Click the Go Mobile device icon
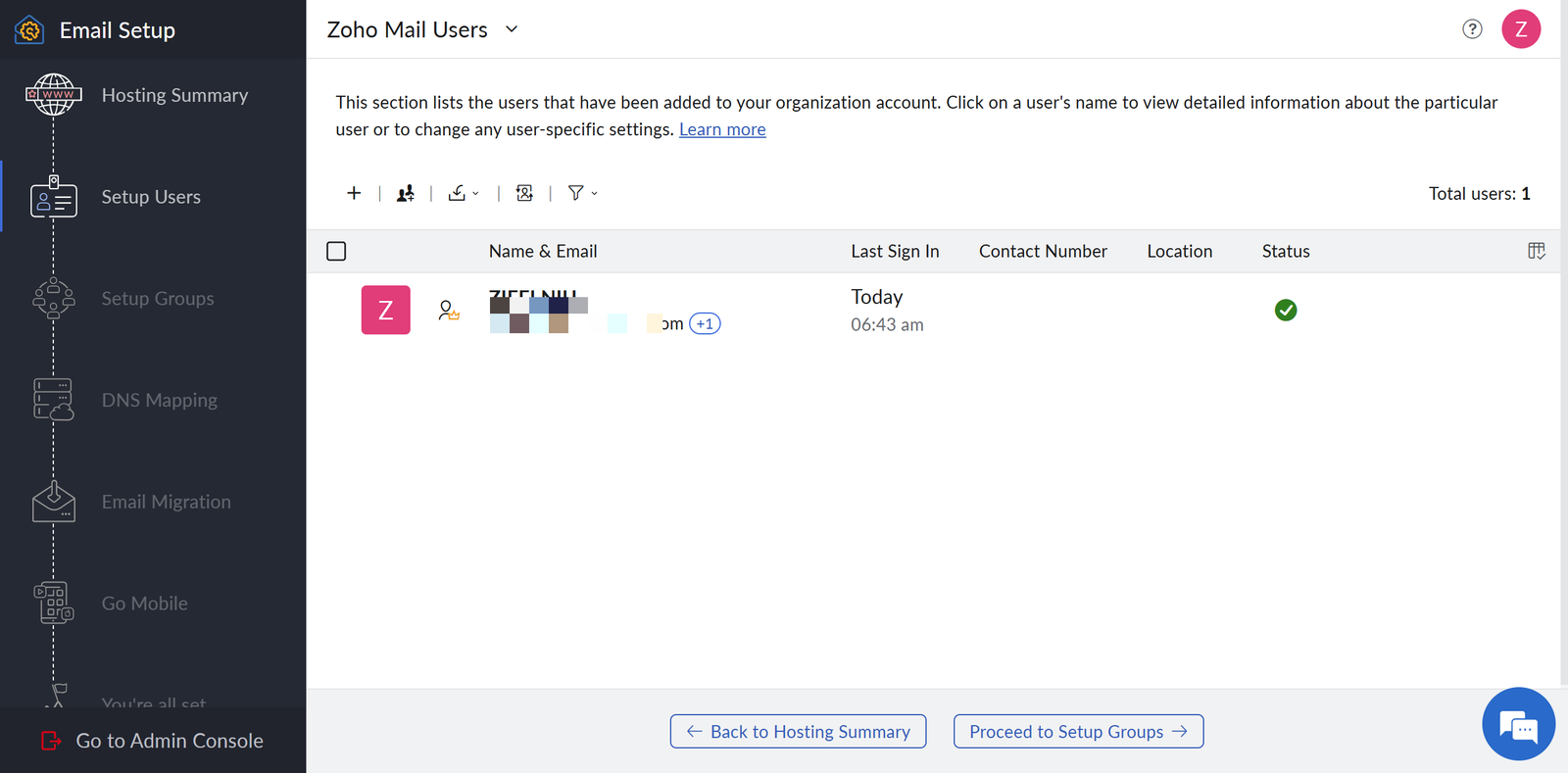Viewport: 1568px width, 773px height. click(x=54, y=603)
